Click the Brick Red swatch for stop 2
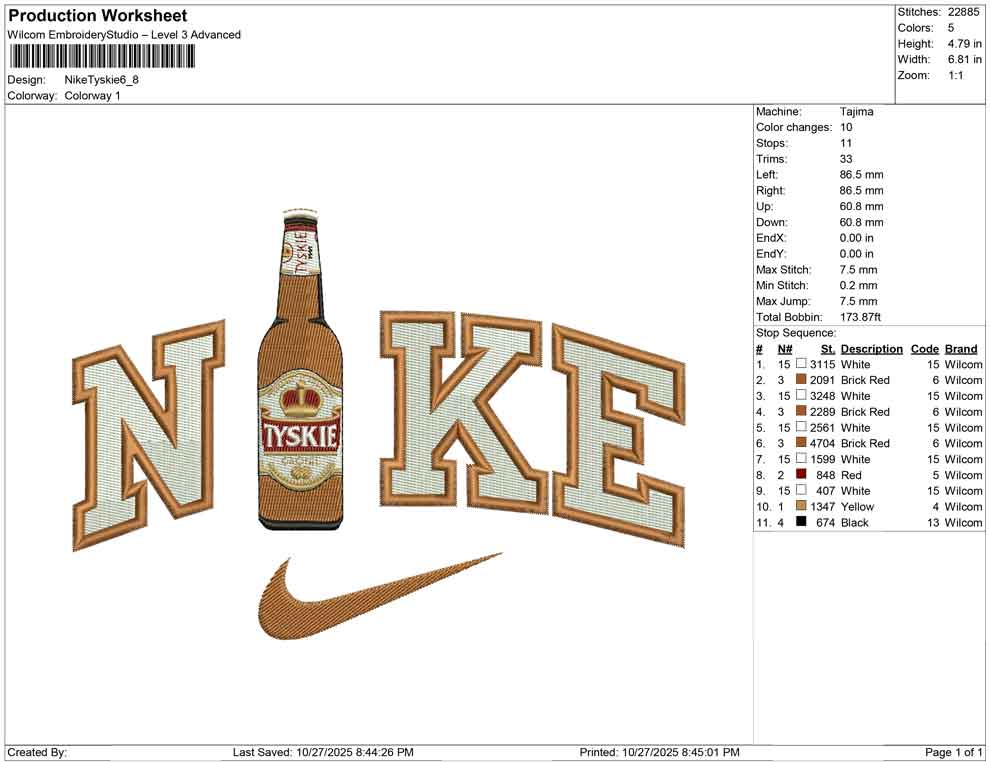 [801, 379]
